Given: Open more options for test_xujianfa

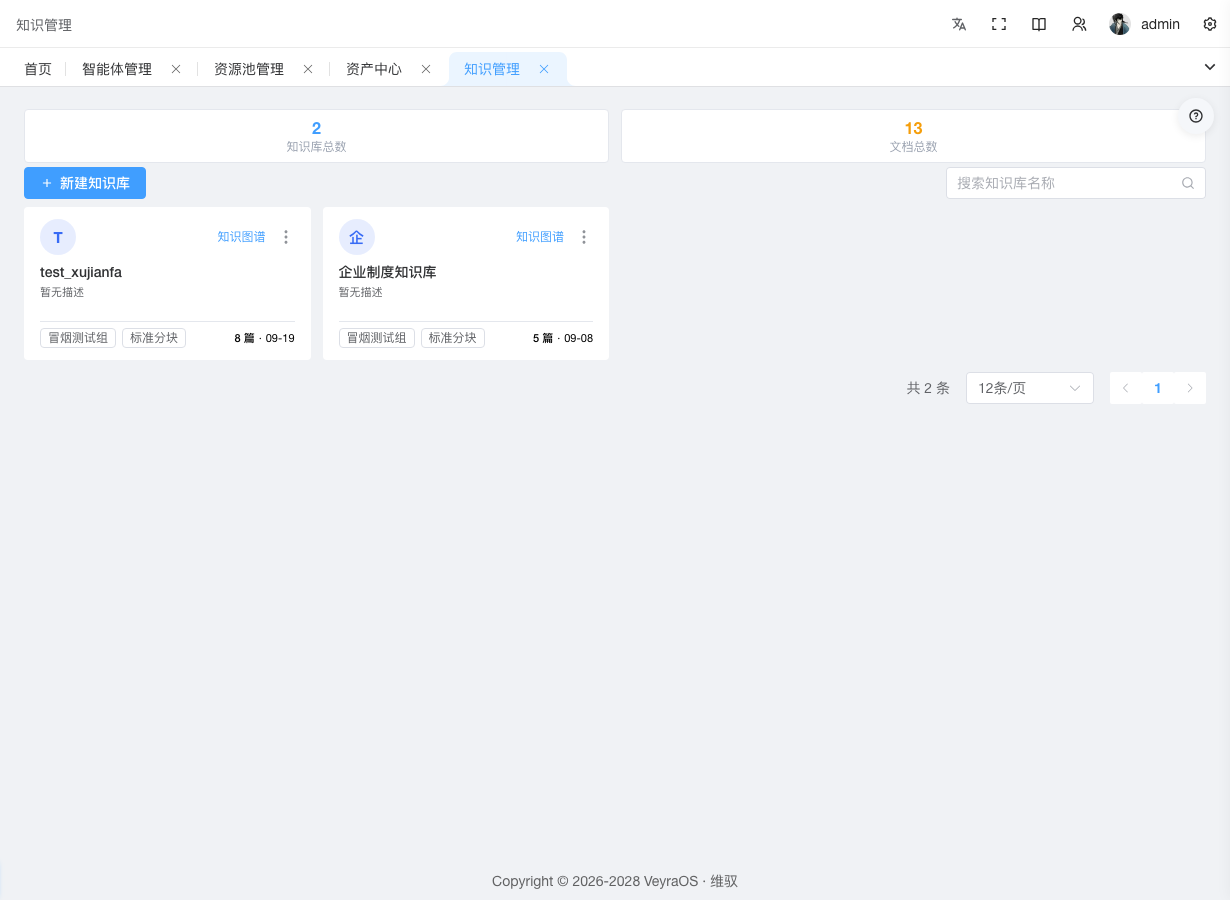Looking at the screenshot, I should coord(286,237).
